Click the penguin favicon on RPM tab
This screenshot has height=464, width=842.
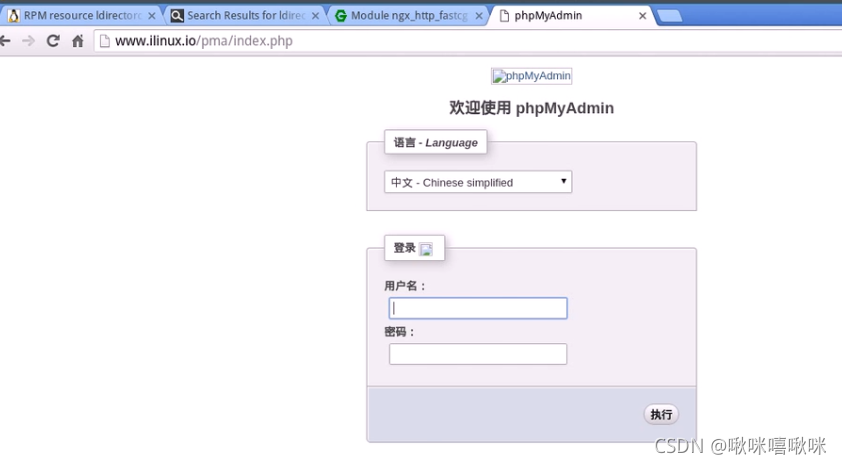tap(14, 16)
